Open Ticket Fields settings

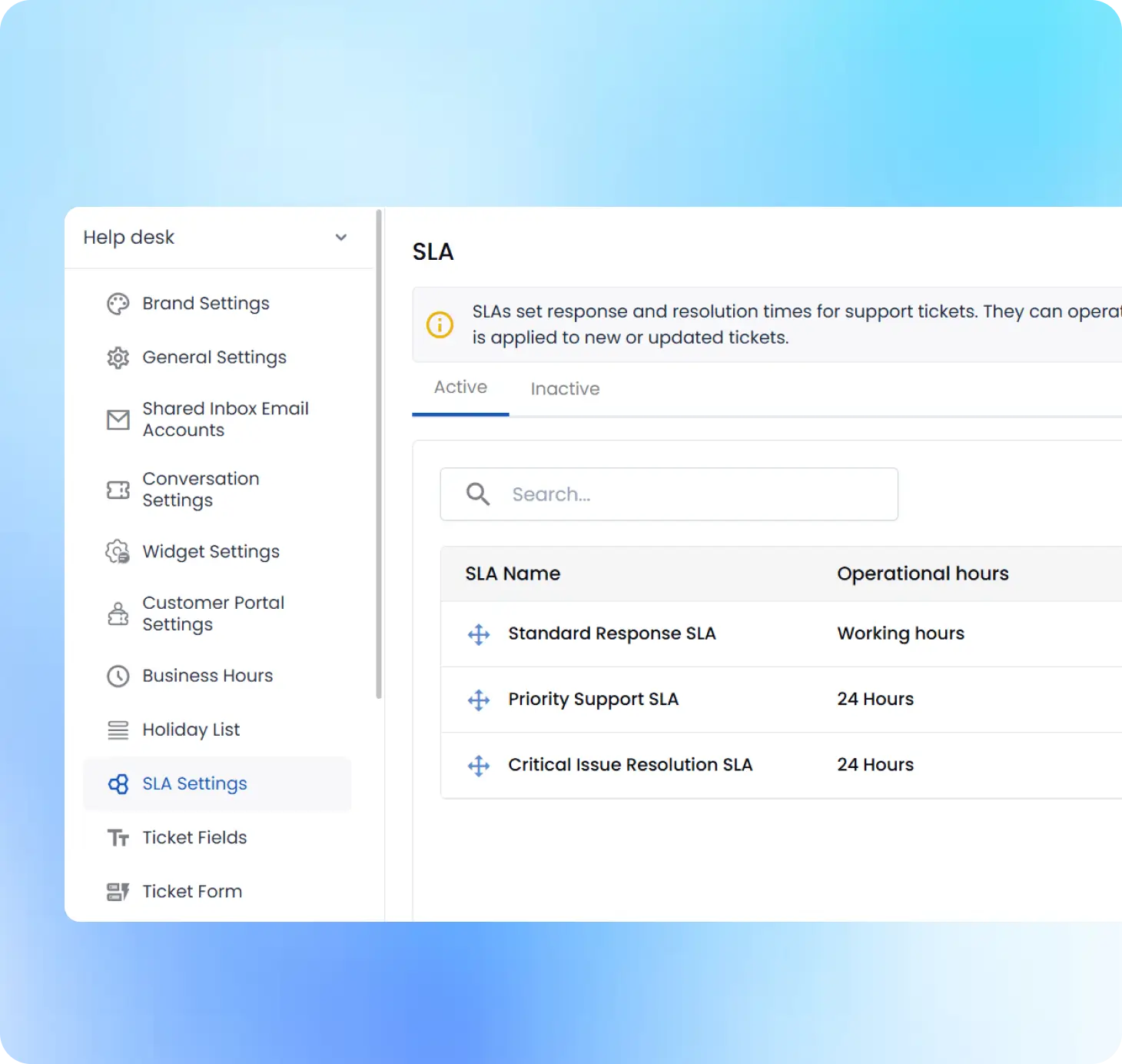194,838
